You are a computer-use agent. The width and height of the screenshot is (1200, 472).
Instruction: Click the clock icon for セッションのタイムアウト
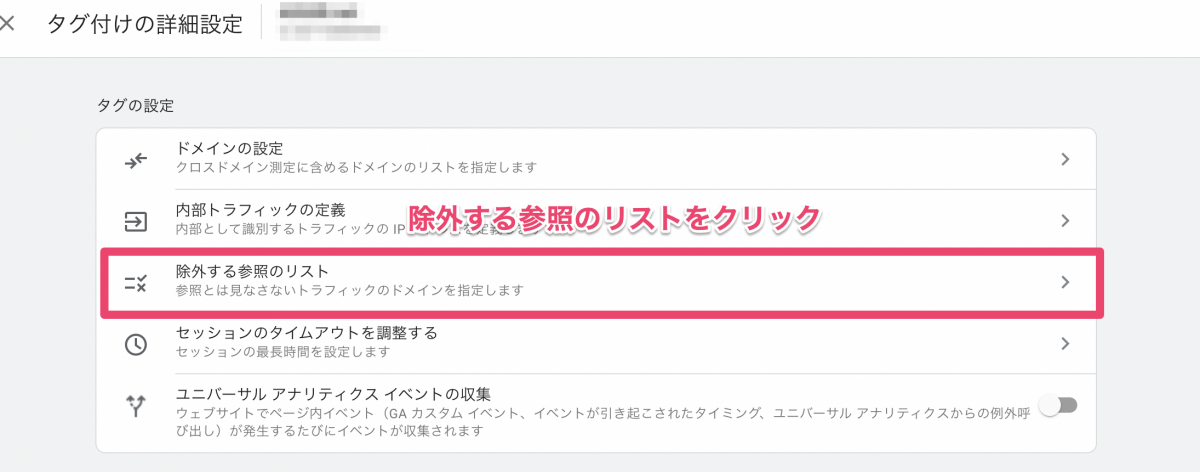click(x=135, y=343)
